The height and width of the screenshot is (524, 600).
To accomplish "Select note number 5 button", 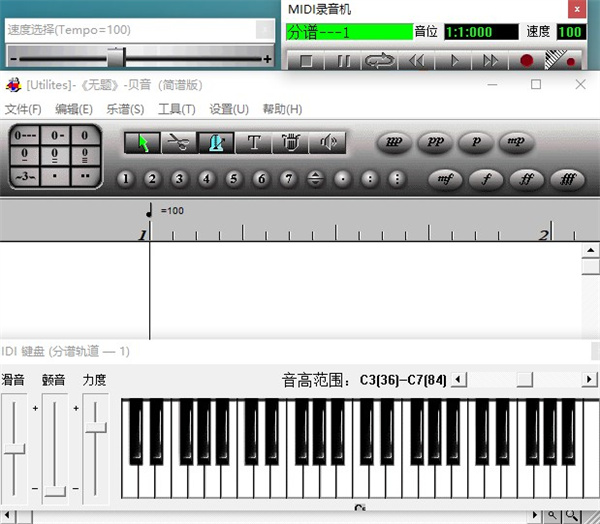I will pyautogui.click(x=234, y=180).
